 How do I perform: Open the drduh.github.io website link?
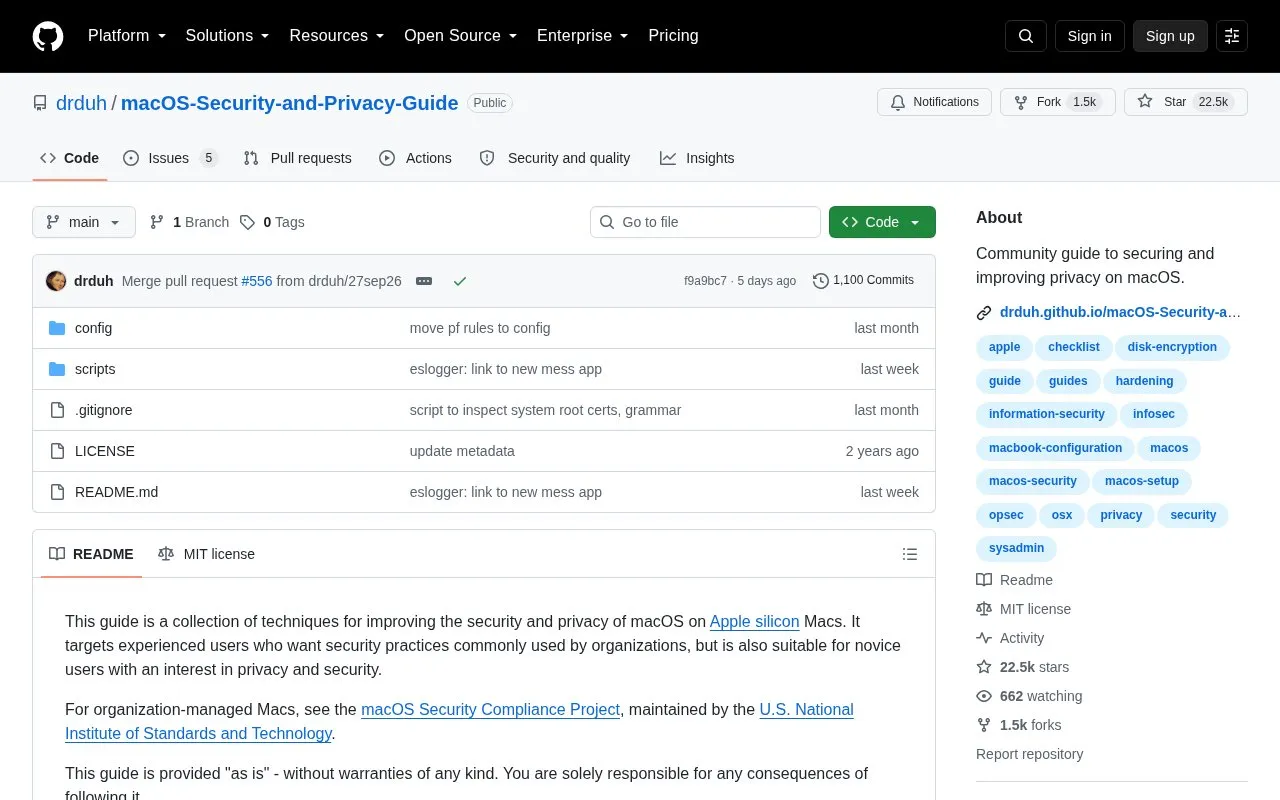pos(1120,312)
